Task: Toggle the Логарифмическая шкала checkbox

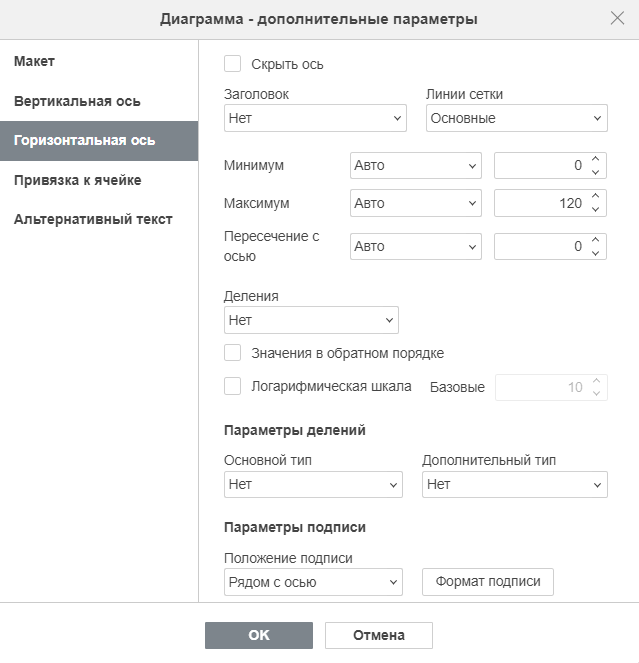Action: coord(233,386)
